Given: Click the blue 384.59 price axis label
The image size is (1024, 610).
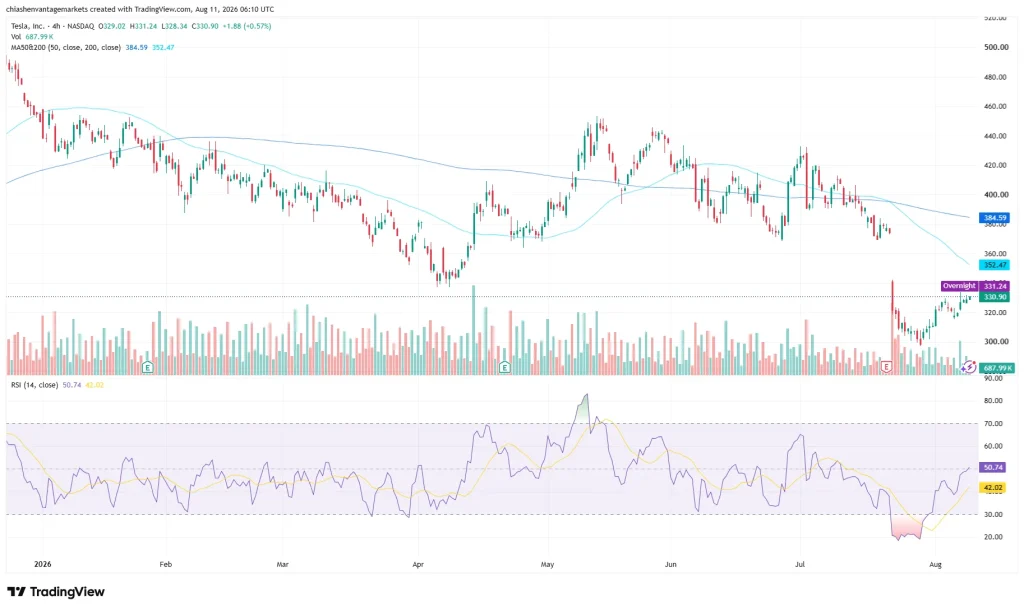Looking at the screenshot, I should [995, 218].
